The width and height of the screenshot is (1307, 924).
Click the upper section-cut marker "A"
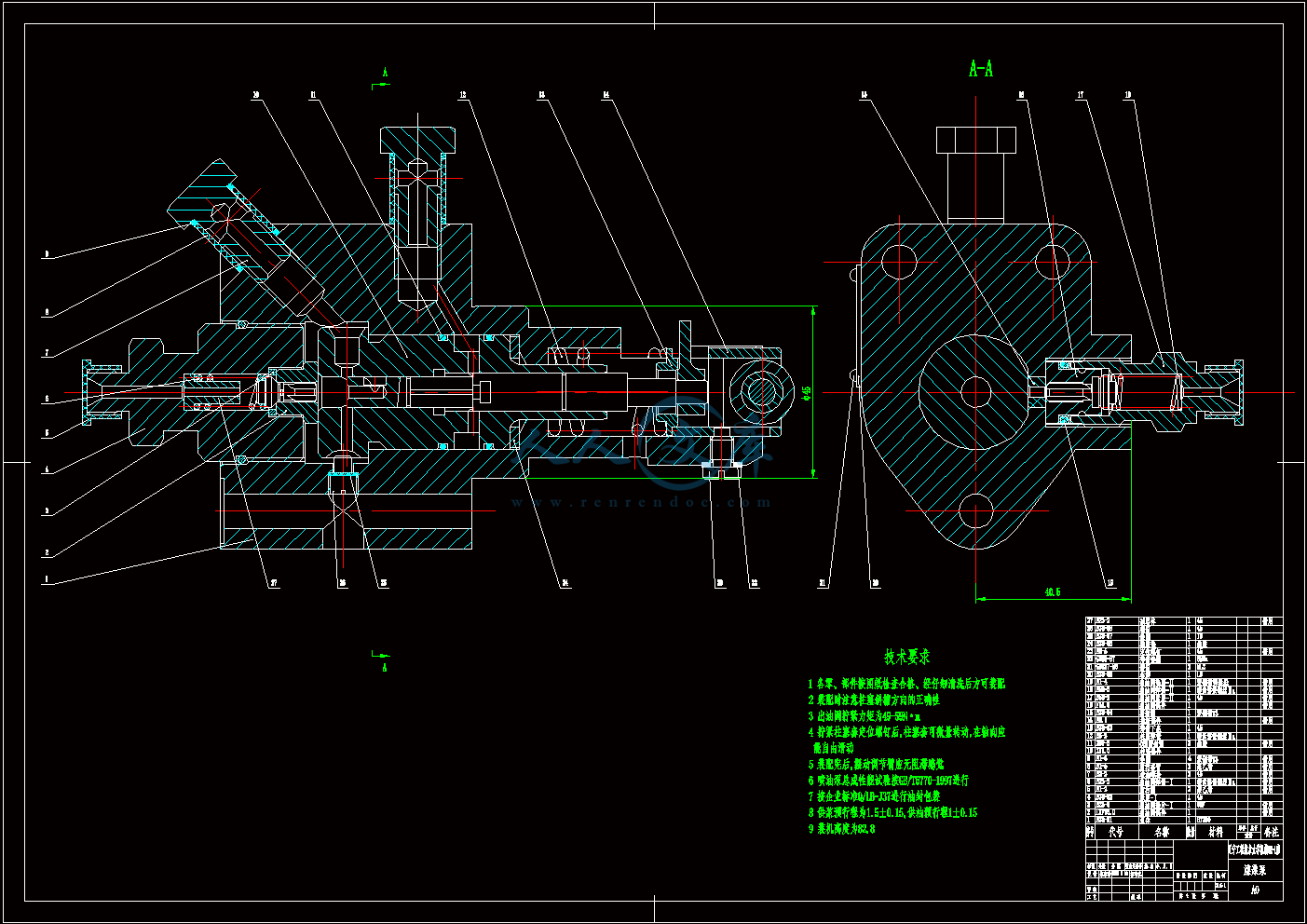[x=385, y=72]
